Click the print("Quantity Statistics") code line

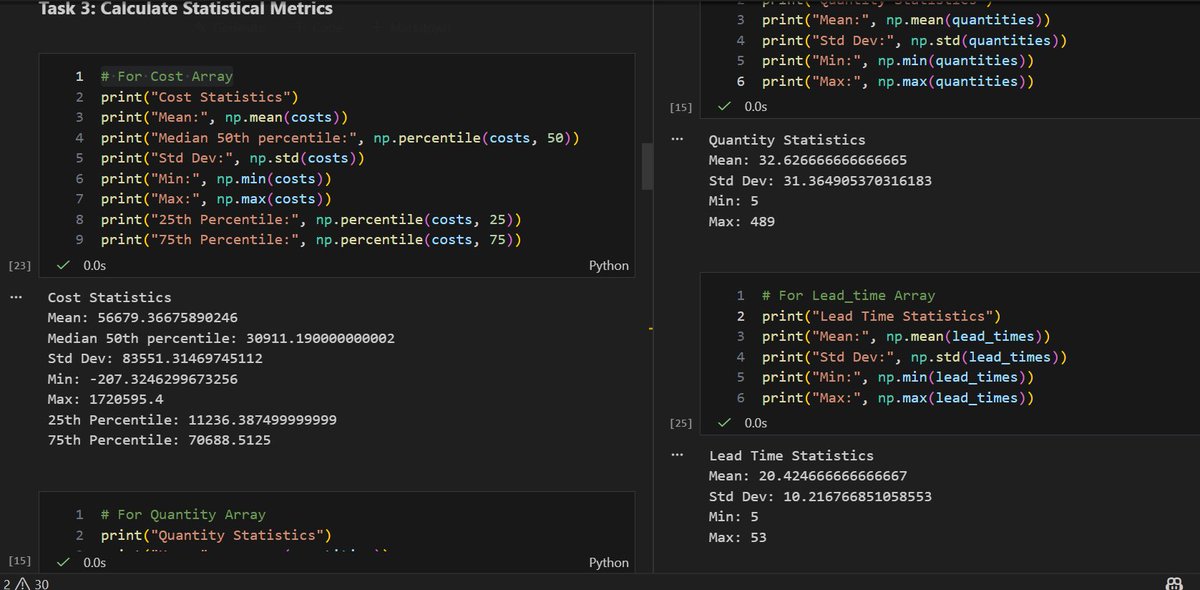tap(215, 535)
